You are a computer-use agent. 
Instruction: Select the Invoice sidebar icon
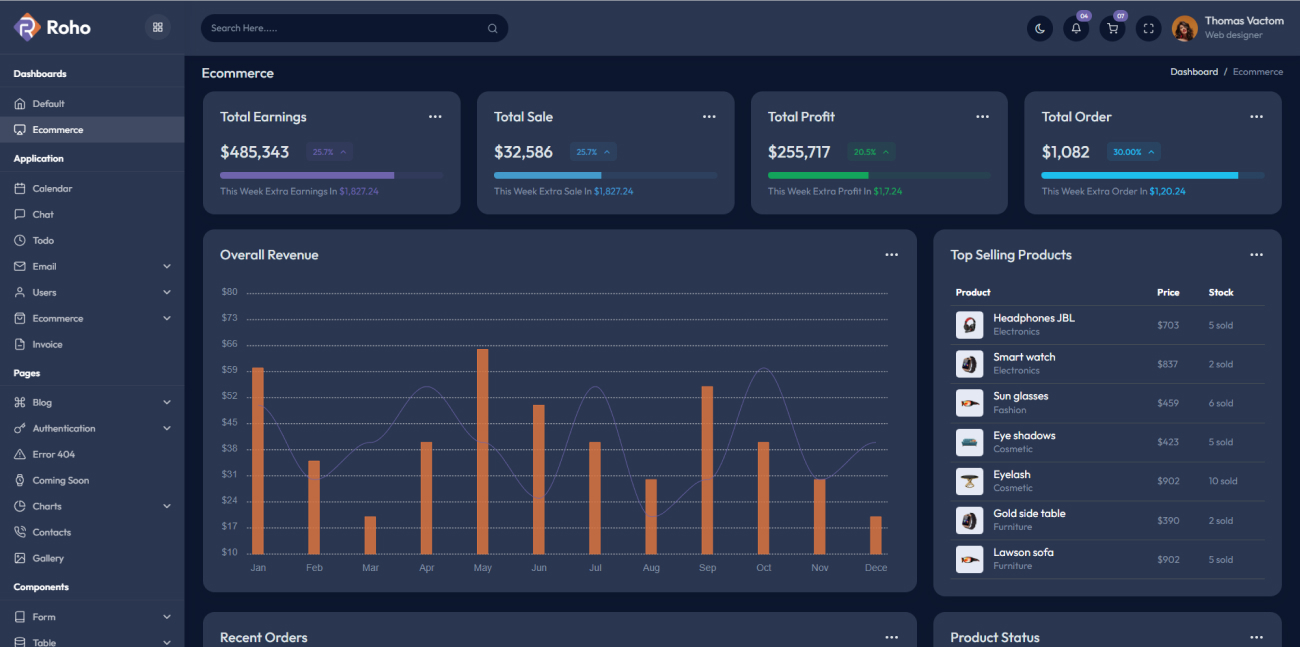point(18,344)
